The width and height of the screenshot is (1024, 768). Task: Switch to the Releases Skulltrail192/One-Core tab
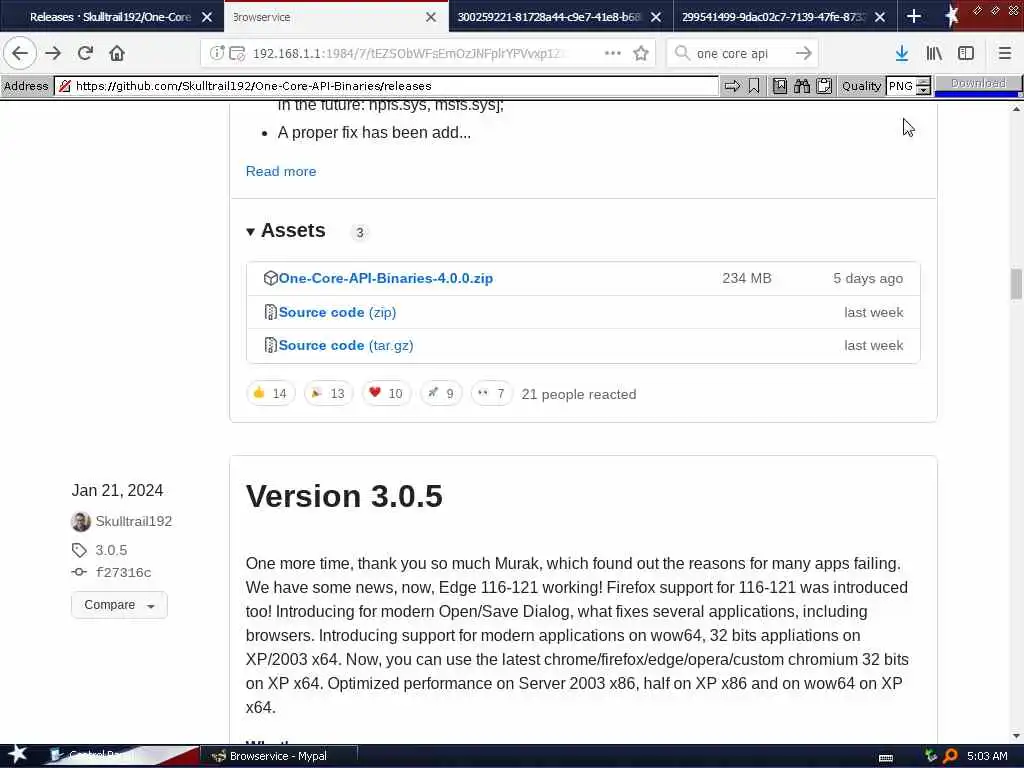(x=110, y=17)
